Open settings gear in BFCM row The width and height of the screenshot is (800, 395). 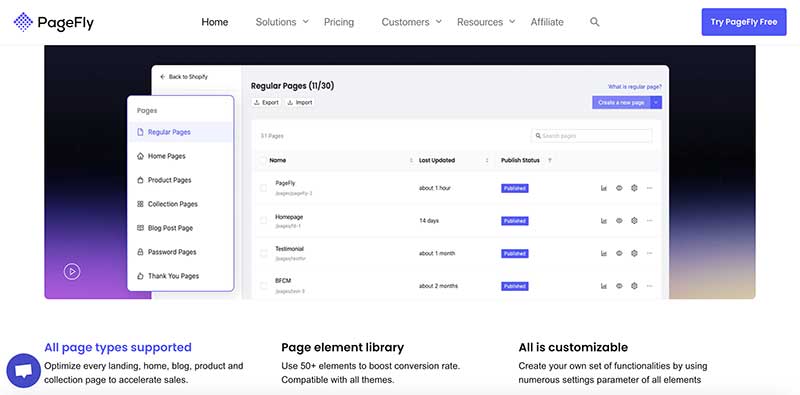coord(634,286)
